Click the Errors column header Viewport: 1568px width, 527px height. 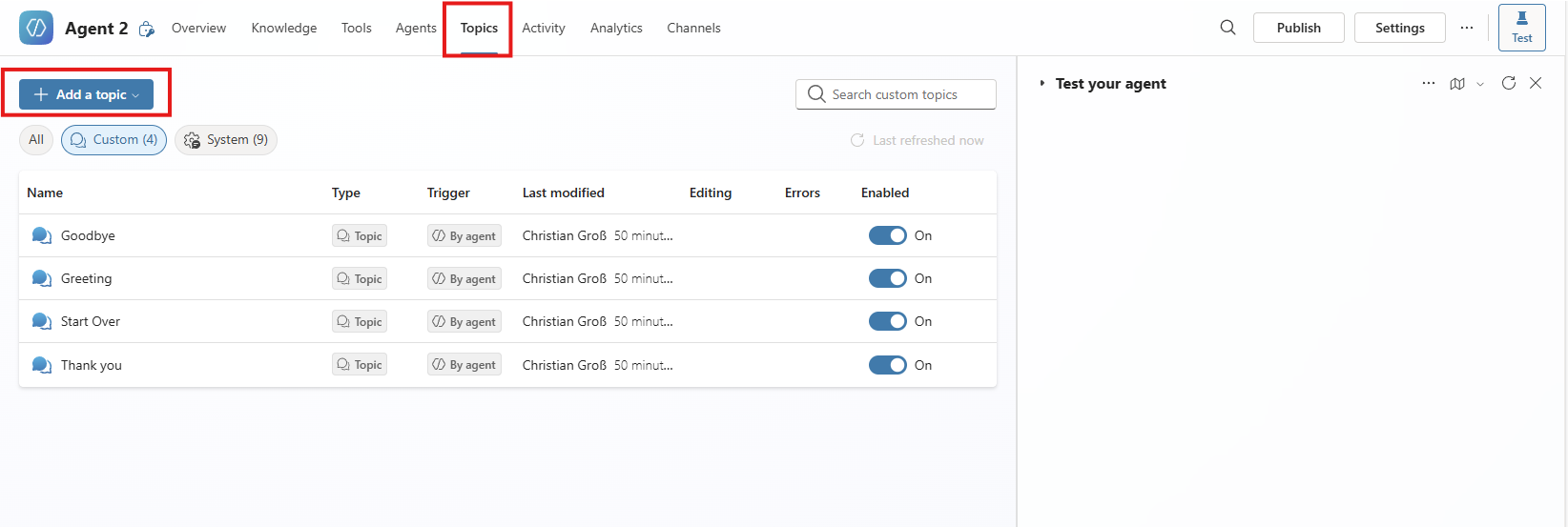pos(802,193)
